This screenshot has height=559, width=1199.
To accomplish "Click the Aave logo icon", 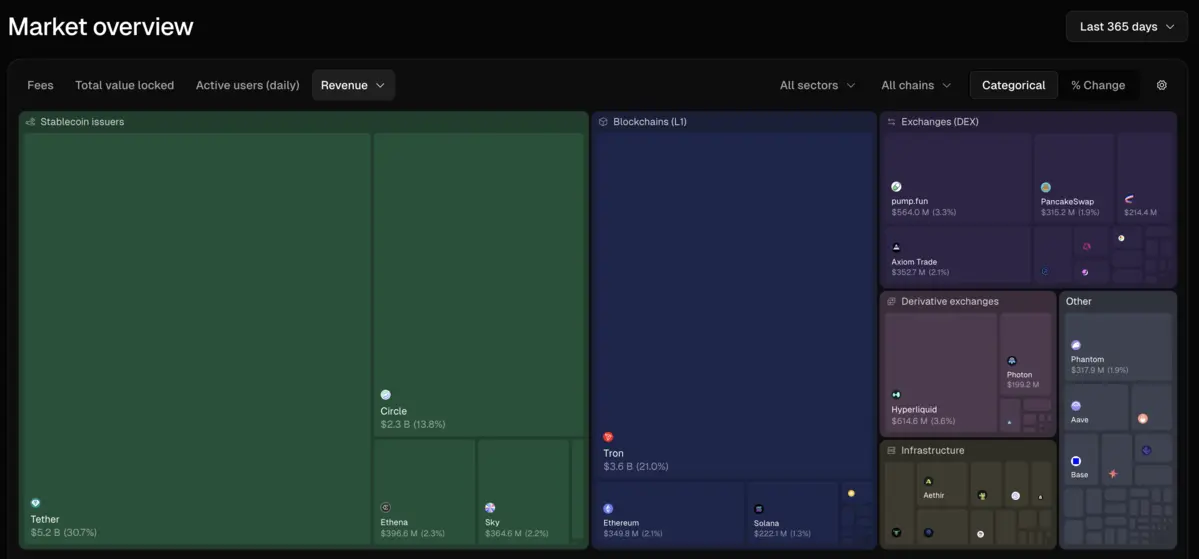I will (1076, 406).
